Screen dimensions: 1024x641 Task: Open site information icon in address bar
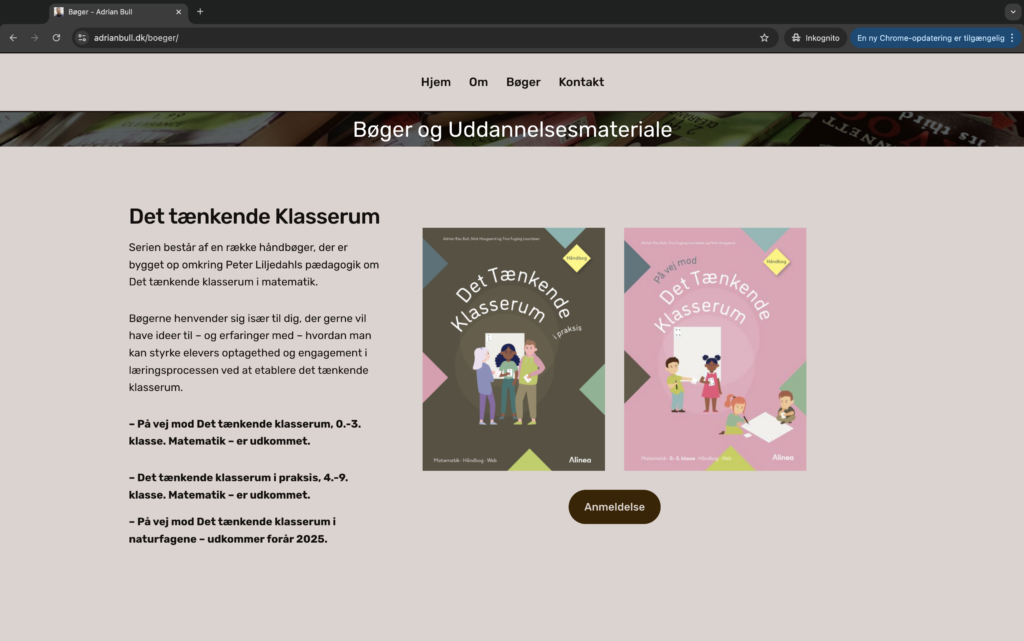(x=82, y=38)
